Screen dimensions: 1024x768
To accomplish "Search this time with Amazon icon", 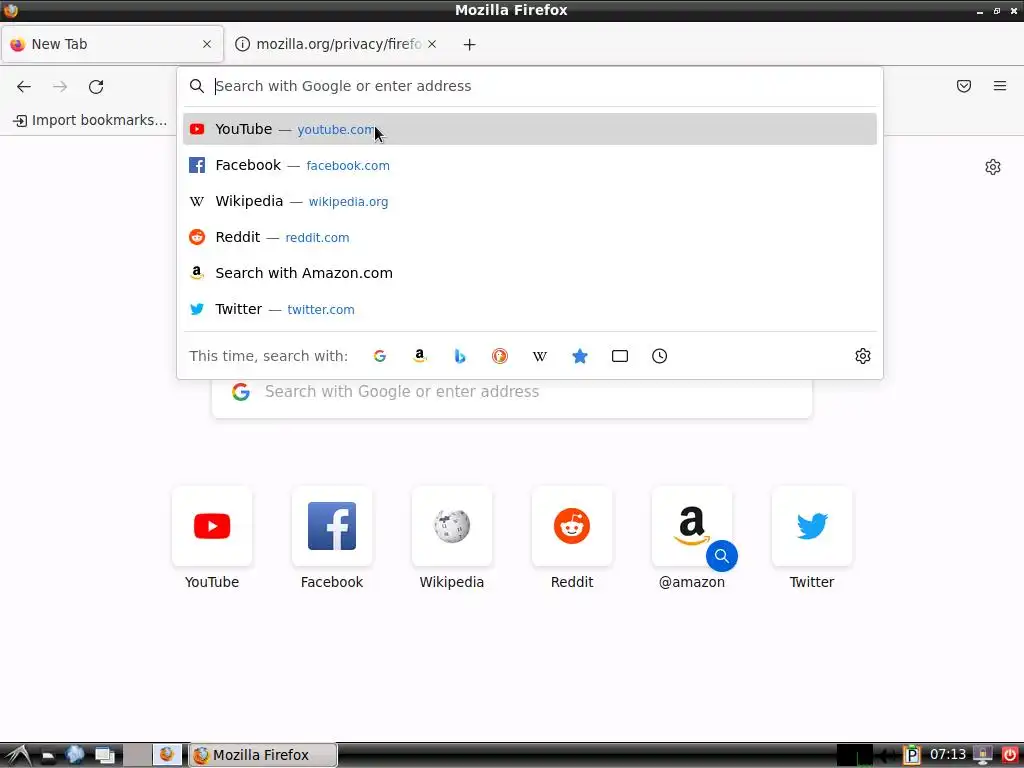I will pos(419,356).
